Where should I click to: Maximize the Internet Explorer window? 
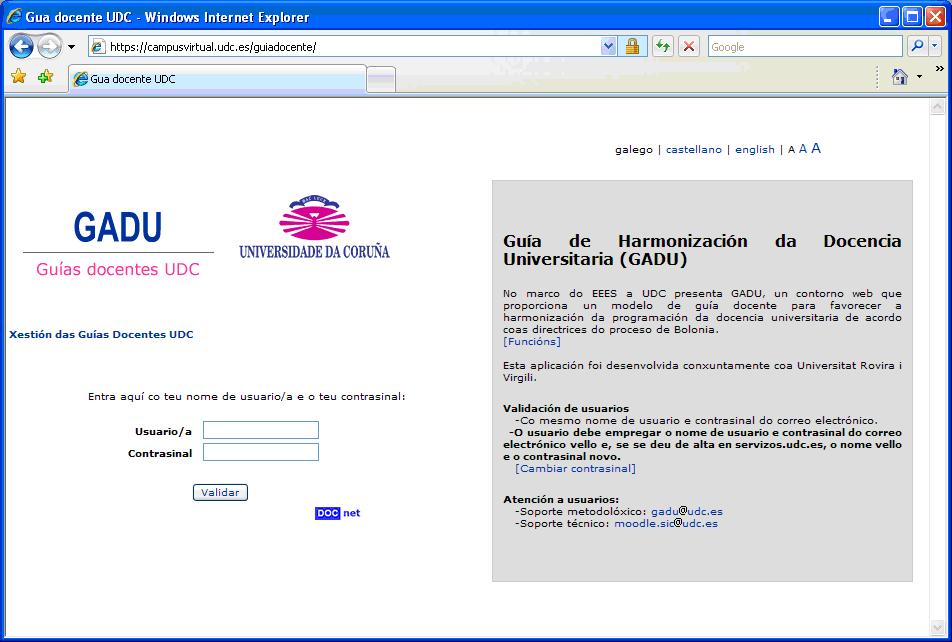tap(912, 16)
